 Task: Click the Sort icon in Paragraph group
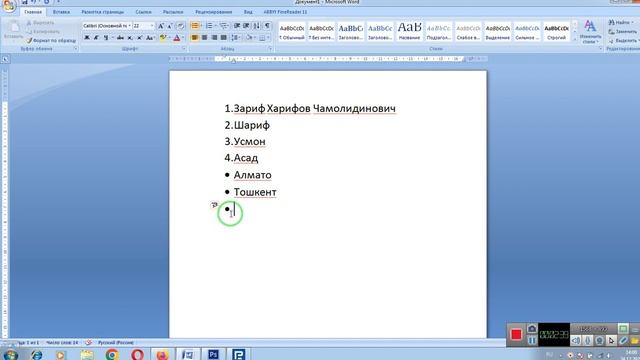(x=257, y=26)
